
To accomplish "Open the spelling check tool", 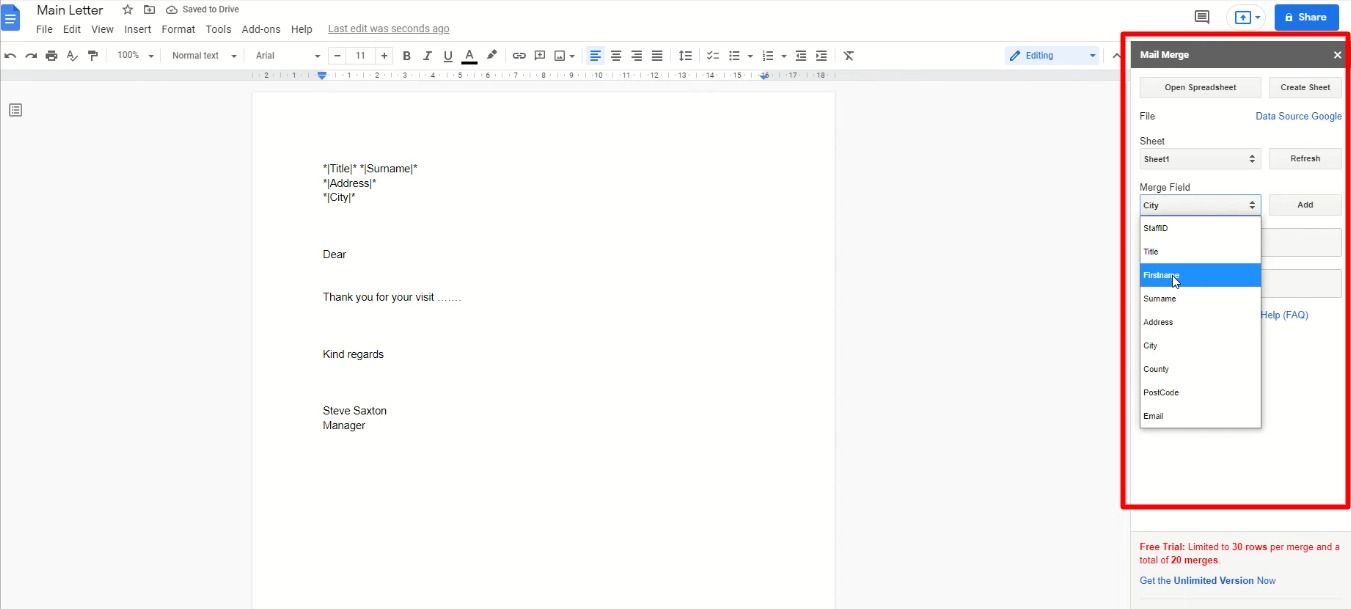I will [71, 55].
